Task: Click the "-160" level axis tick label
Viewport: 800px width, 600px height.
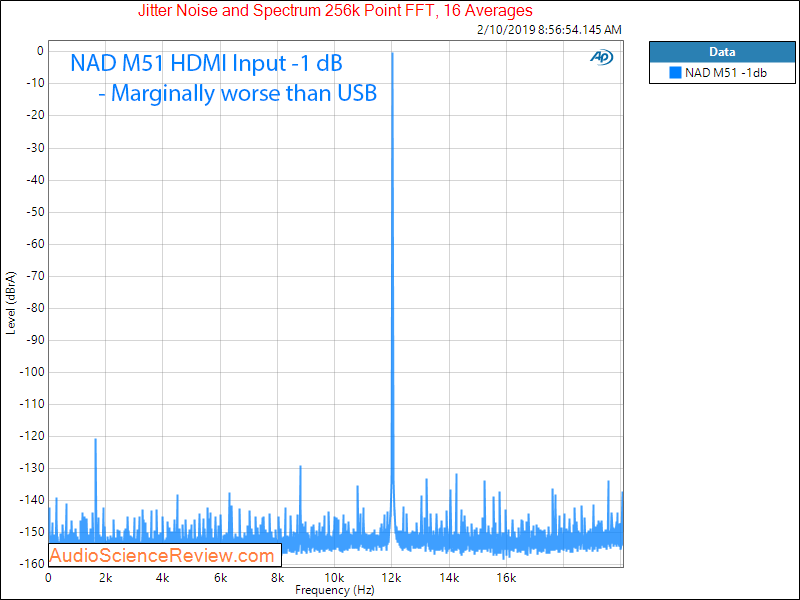Action: point(32,564)
